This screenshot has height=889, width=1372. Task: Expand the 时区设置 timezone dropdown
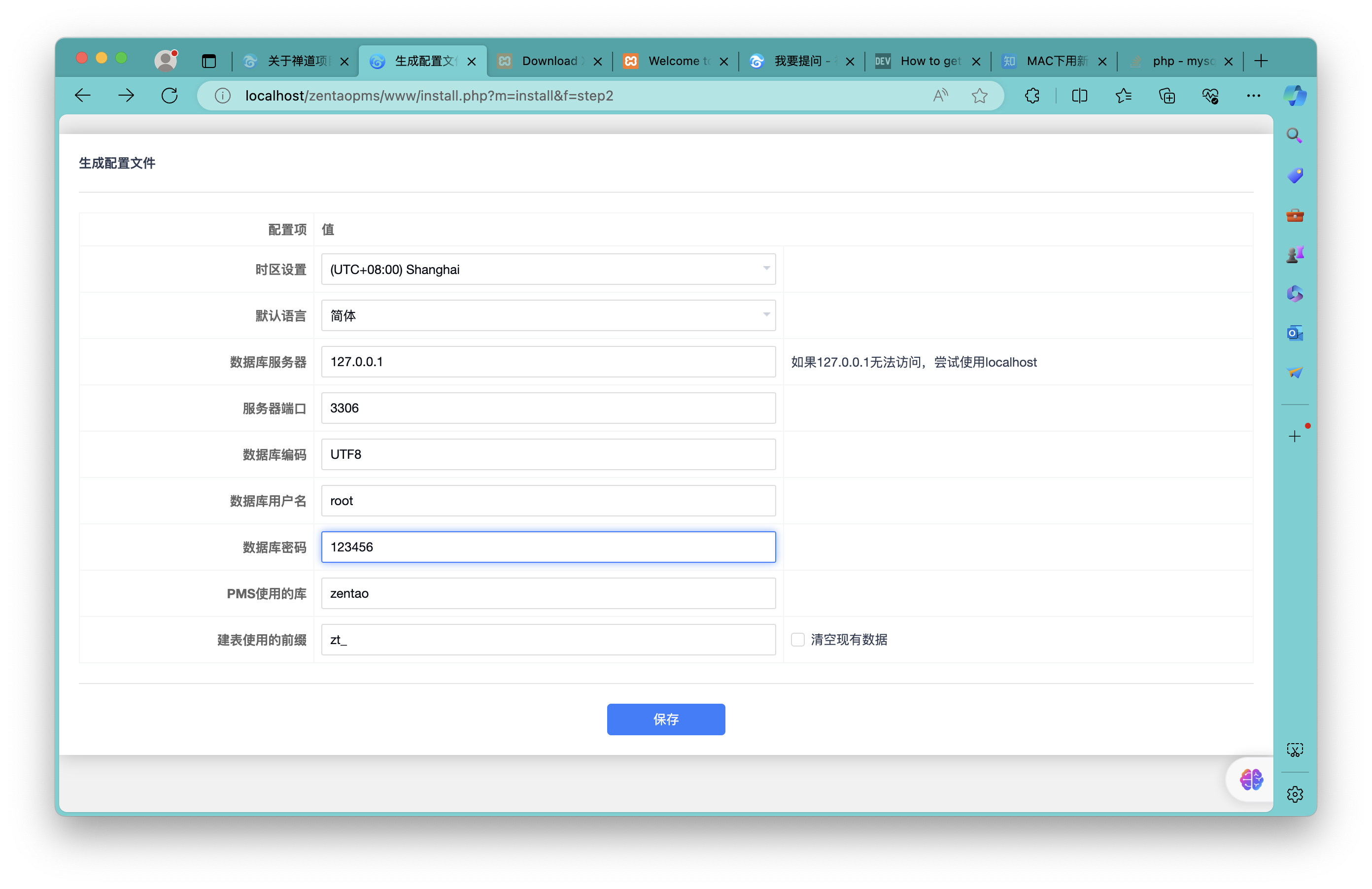[x=548, y=269]
